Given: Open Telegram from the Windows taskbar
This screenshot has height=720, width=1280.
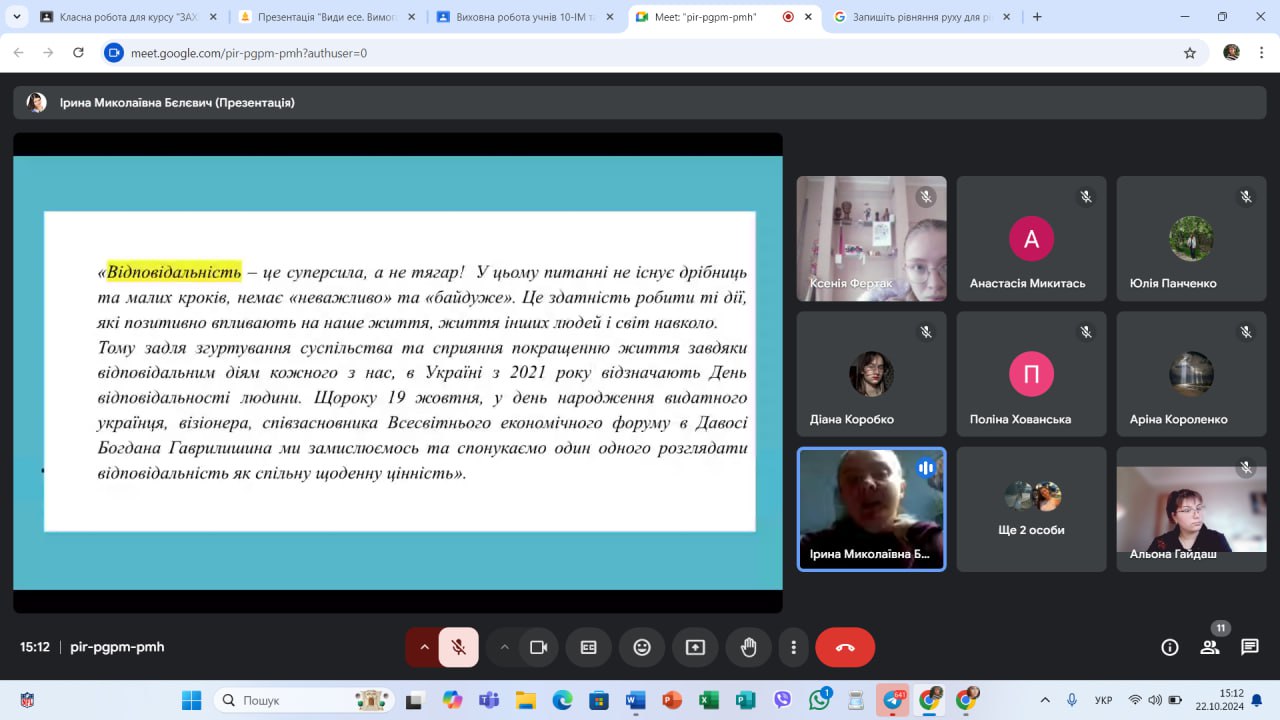Looking at the screenshot, I should pos(892,700).
